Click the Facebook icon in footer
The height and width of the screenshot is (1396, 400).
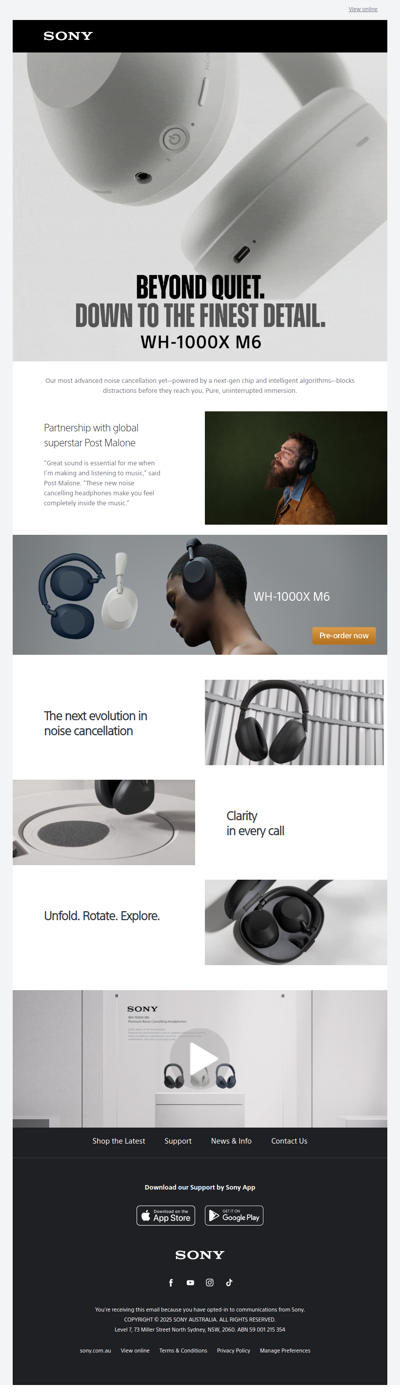pyautogui.click(x=171, y=1282)
